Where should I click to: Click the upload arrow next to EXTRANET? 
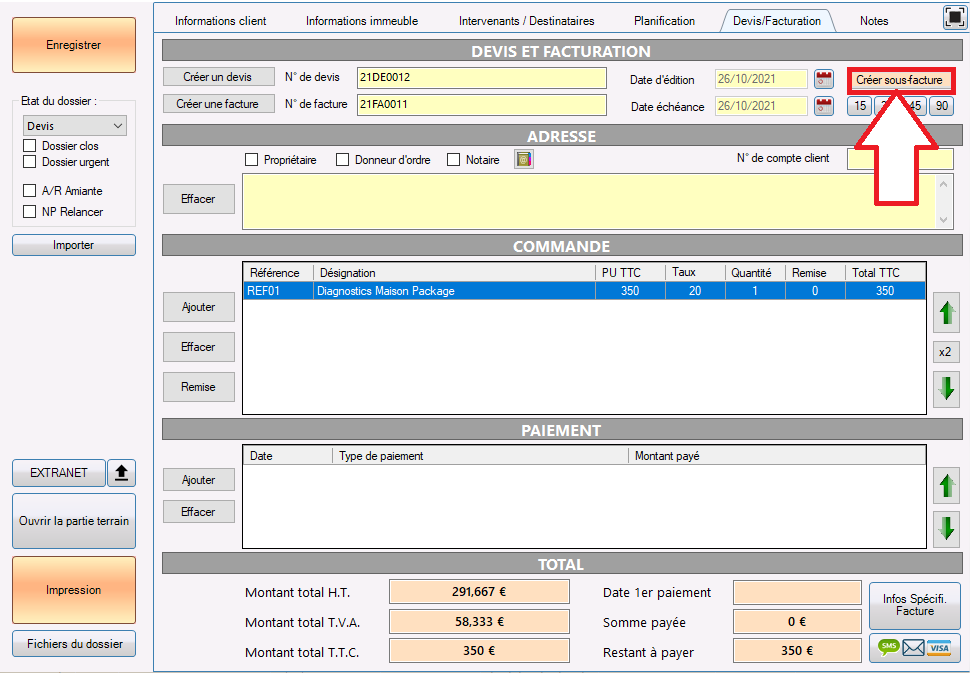pos(121,473)
